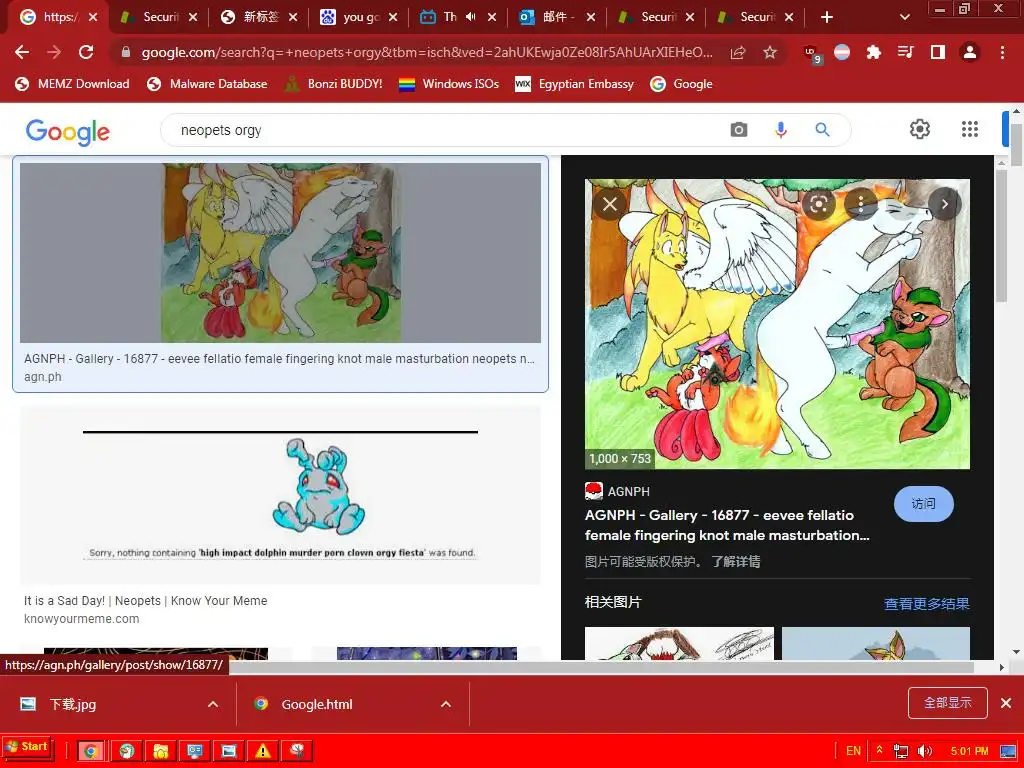Open the Bonzi BUDDY! bookmark
This screenshot has height=768, width=1024.
[x=334, y=84]
